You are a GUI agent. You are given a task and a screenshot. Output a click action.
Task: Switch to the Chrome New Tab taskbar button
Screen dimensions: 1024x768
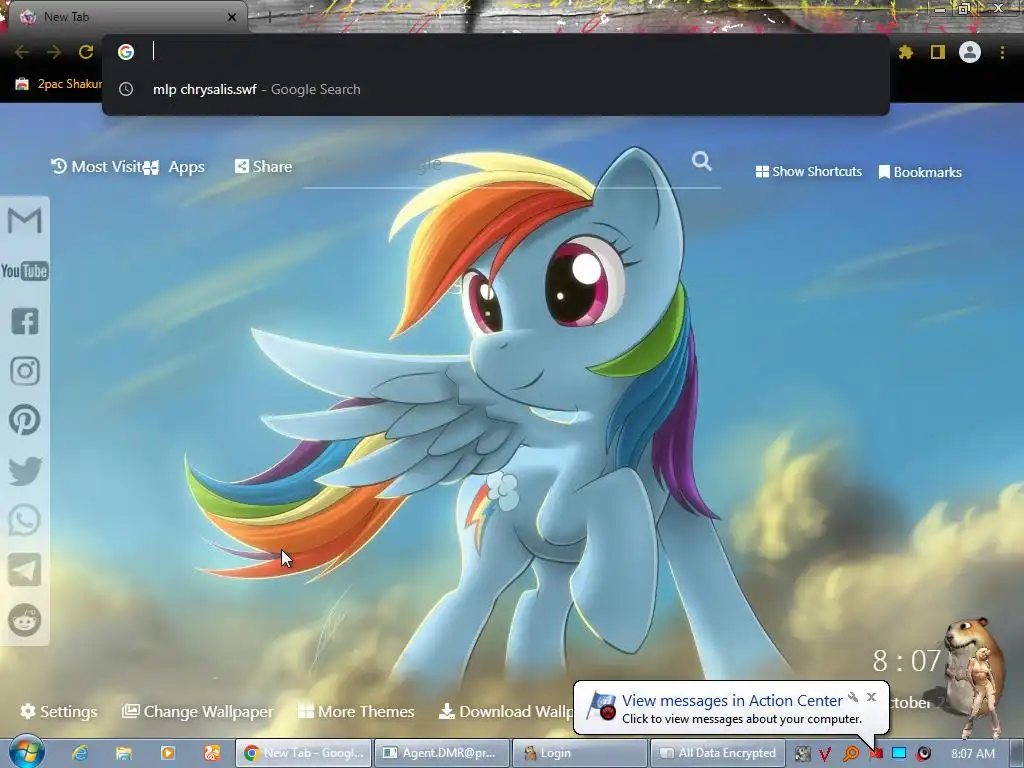coord(303,753)
